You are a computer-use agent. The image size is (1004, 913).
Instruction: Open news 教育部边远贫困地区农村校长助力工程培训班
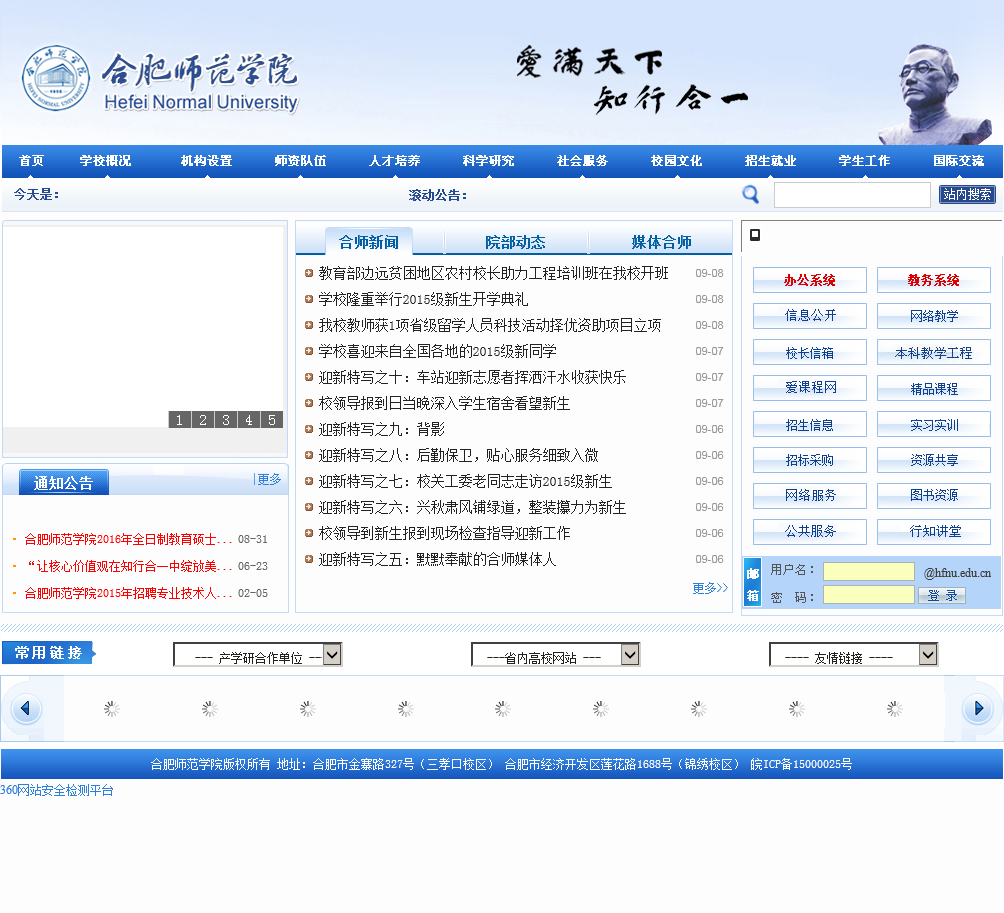tap(493, 273)
